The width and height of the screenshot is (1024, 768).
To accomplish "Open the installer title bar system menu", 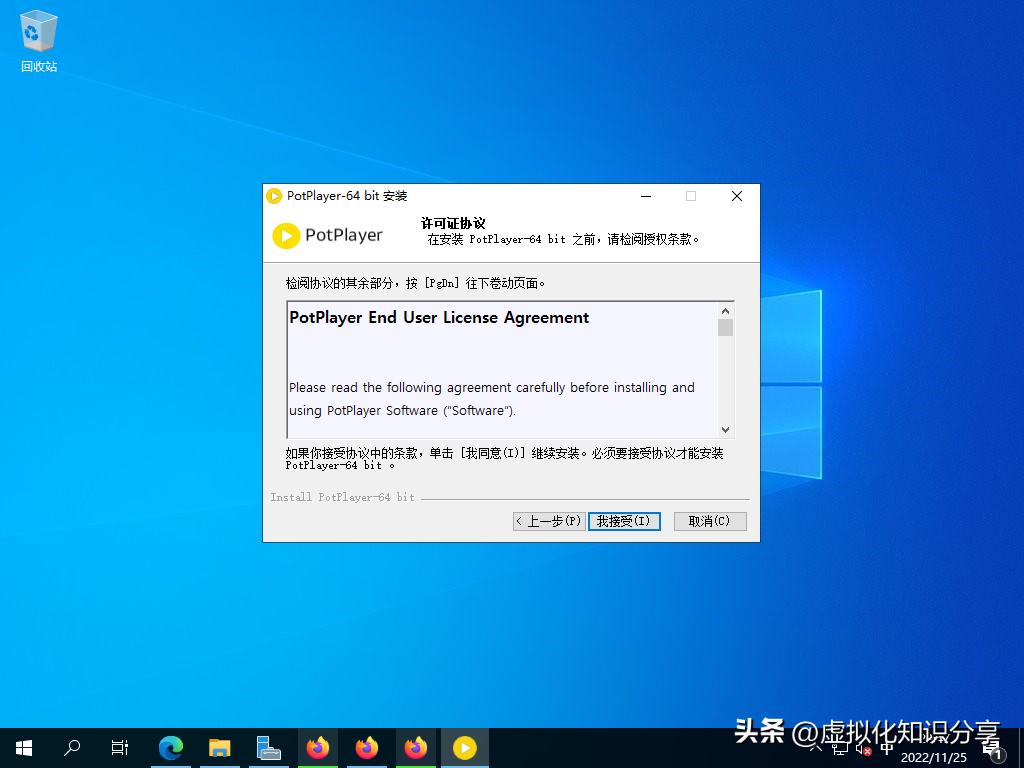I will point(274,196).
